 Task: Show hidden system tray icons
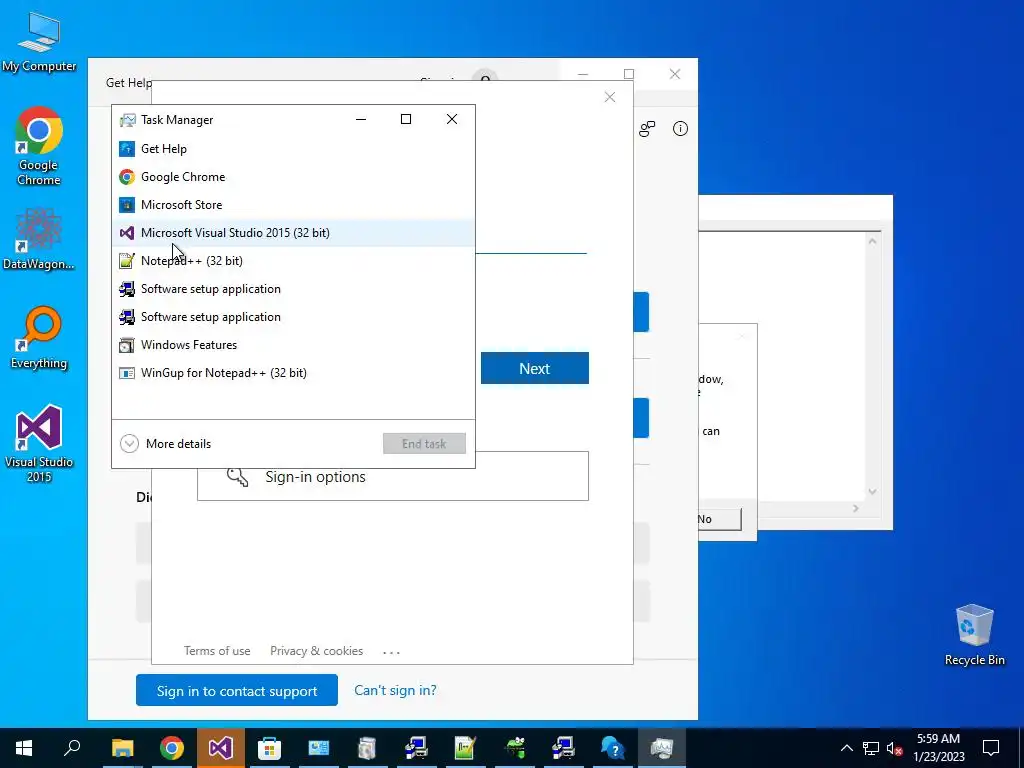[x=846, y=748]
